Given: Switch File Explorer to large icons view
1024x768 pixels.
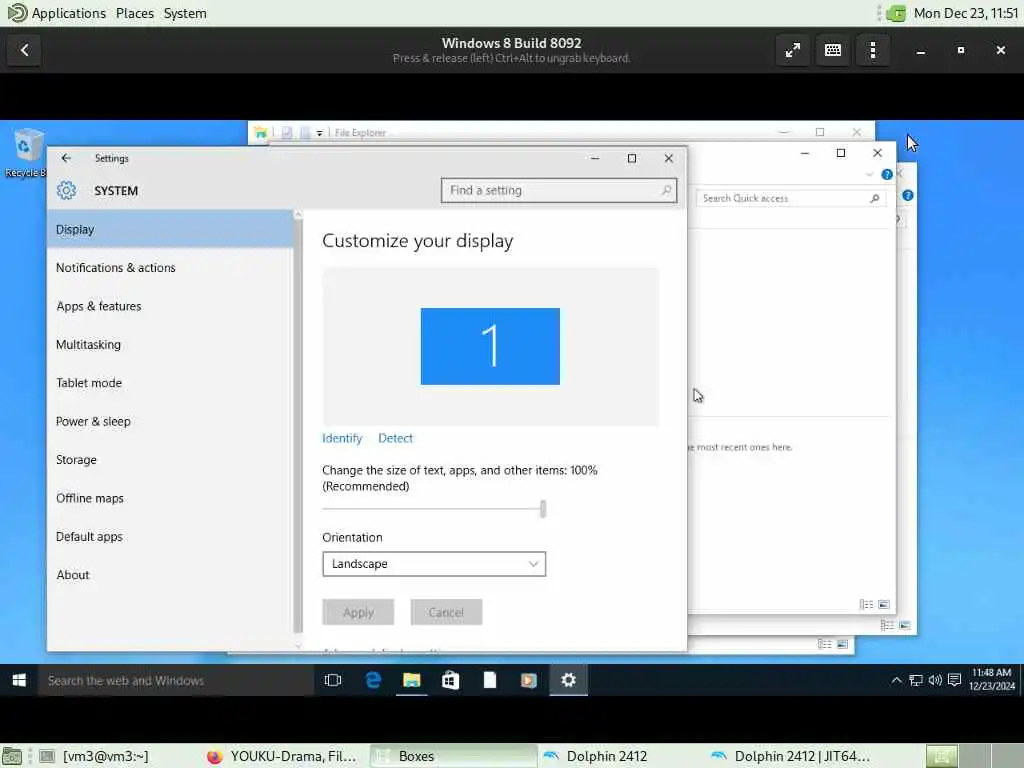Looking at the screenshot, I should click(x=884, y=605).
